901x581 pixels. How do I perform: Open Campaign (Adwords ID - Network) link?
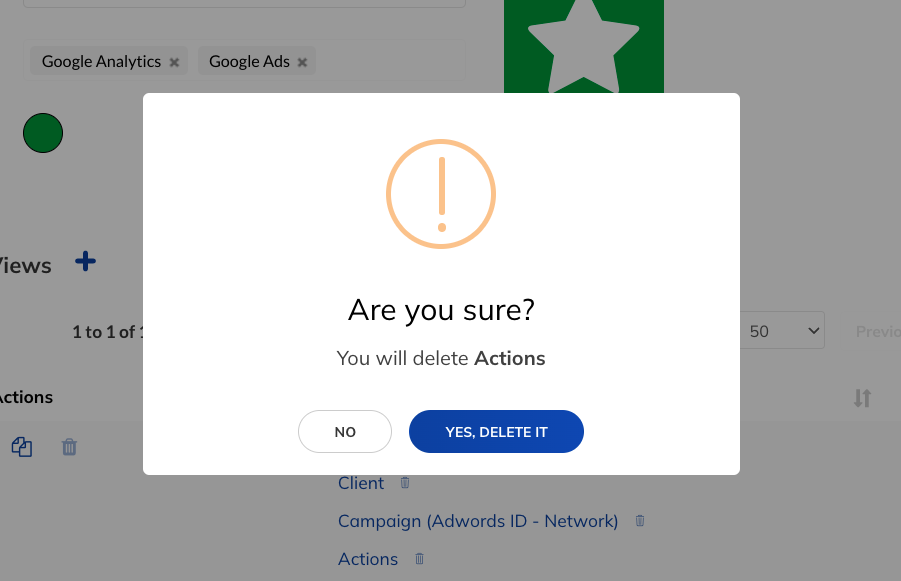(478, 521)
